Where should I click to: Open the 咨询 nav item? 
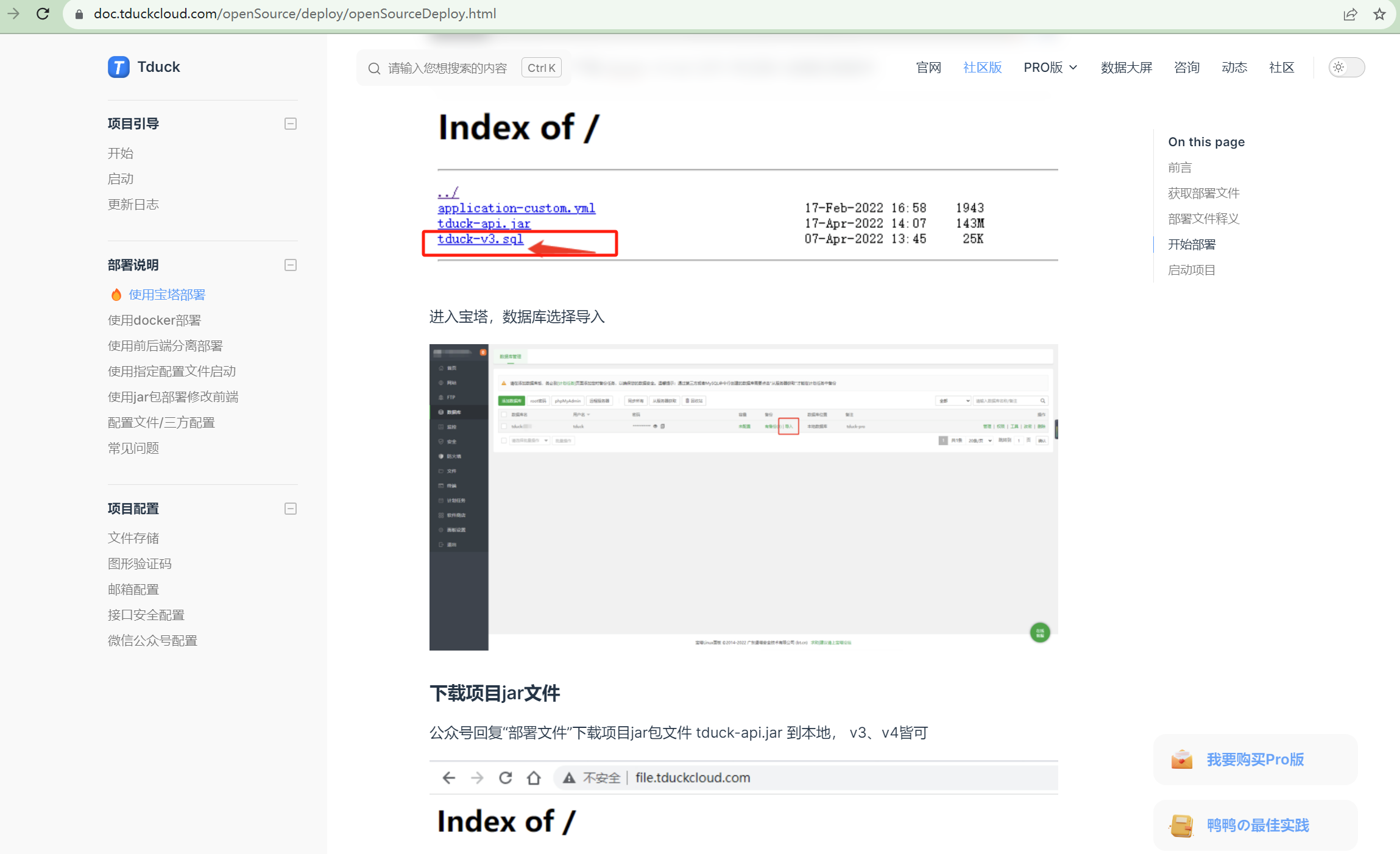(x=1187, y=68)
